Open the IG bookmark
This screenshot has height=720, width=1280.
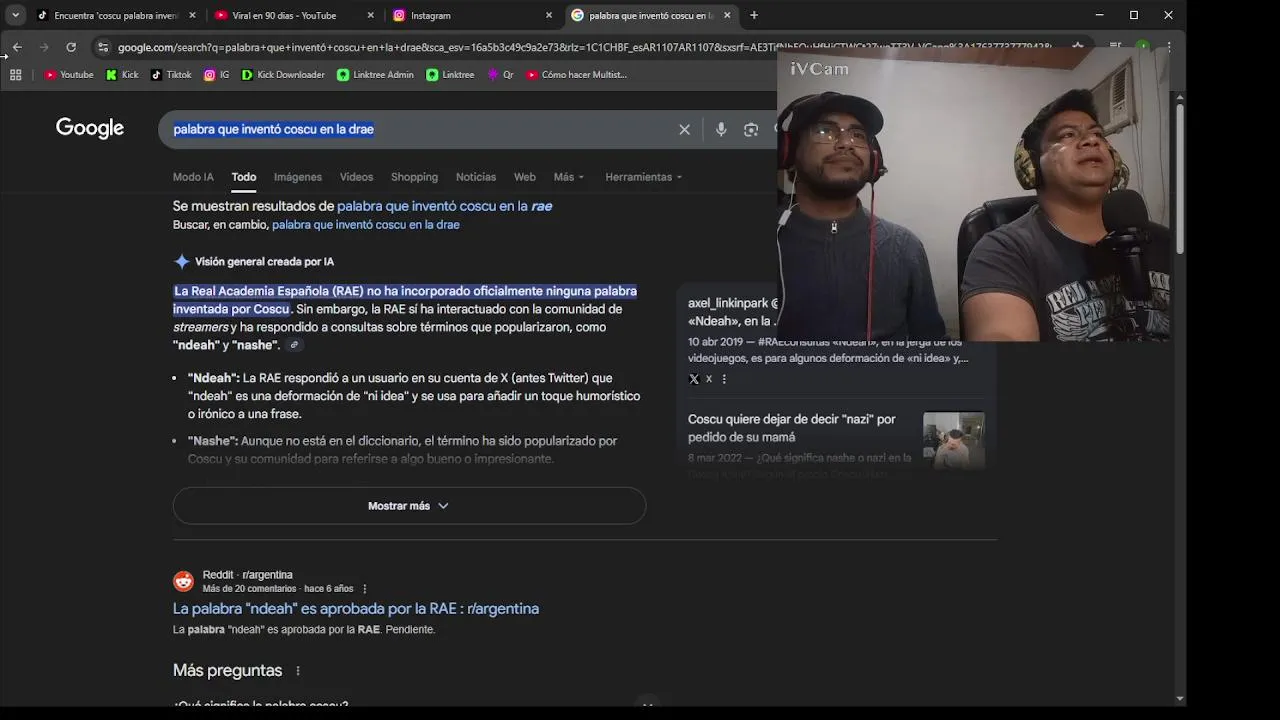217,75
